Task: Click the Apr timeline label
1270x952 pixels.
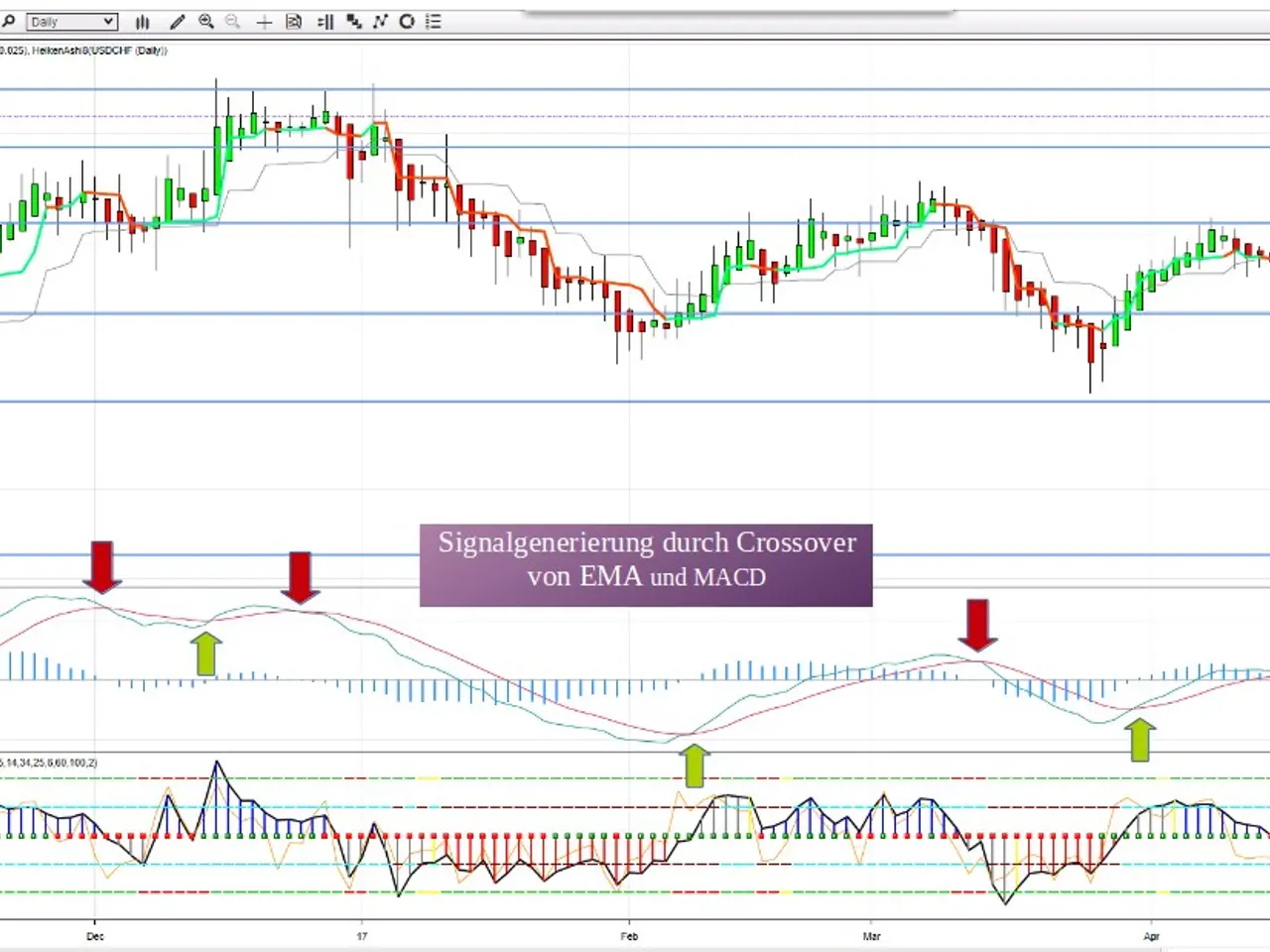Action: 1150,935
